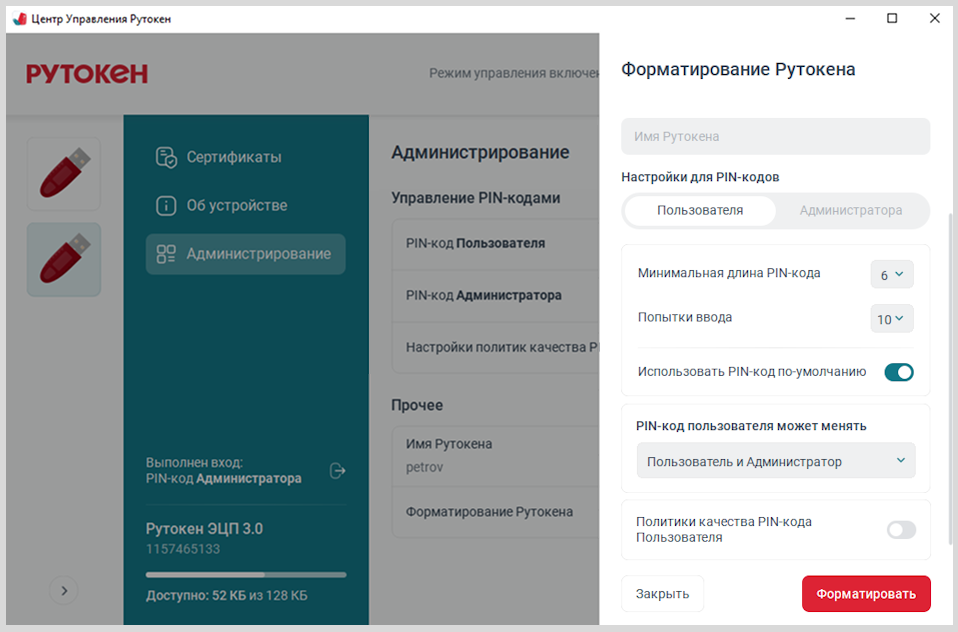Viewport: 958px width, 632px height.
Task: Click the app icon in title bar
Action: click(18, 18)
